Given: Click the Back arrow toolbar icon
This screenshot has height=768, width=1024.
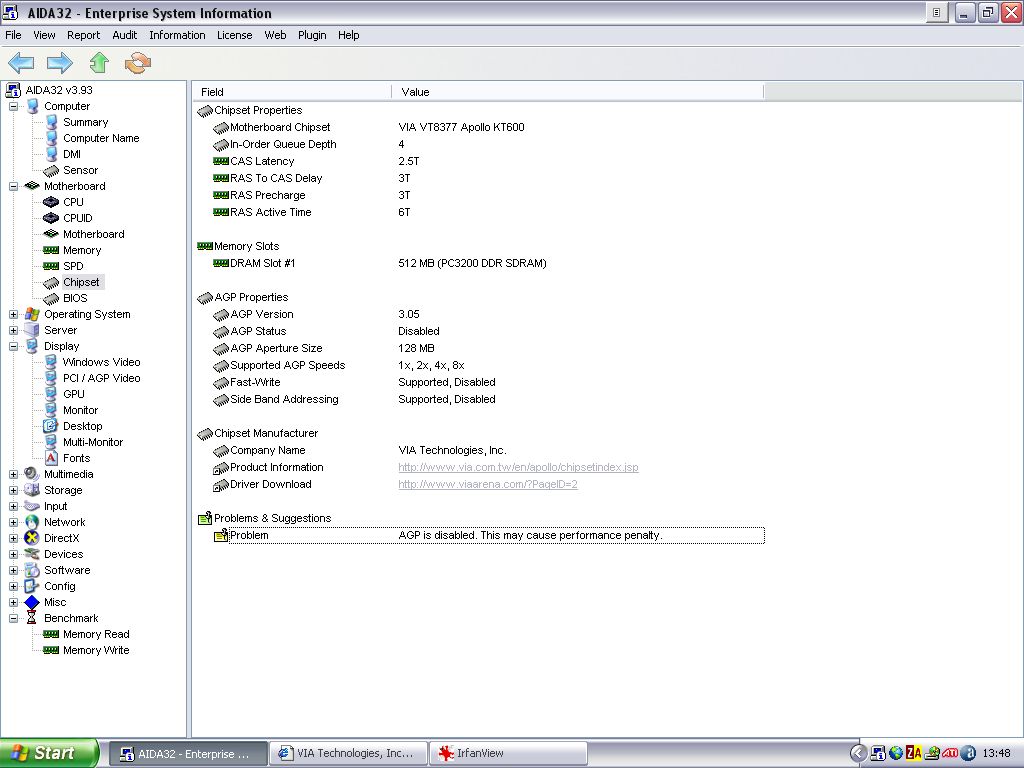Looking at the screenshot, I should 21,64.
